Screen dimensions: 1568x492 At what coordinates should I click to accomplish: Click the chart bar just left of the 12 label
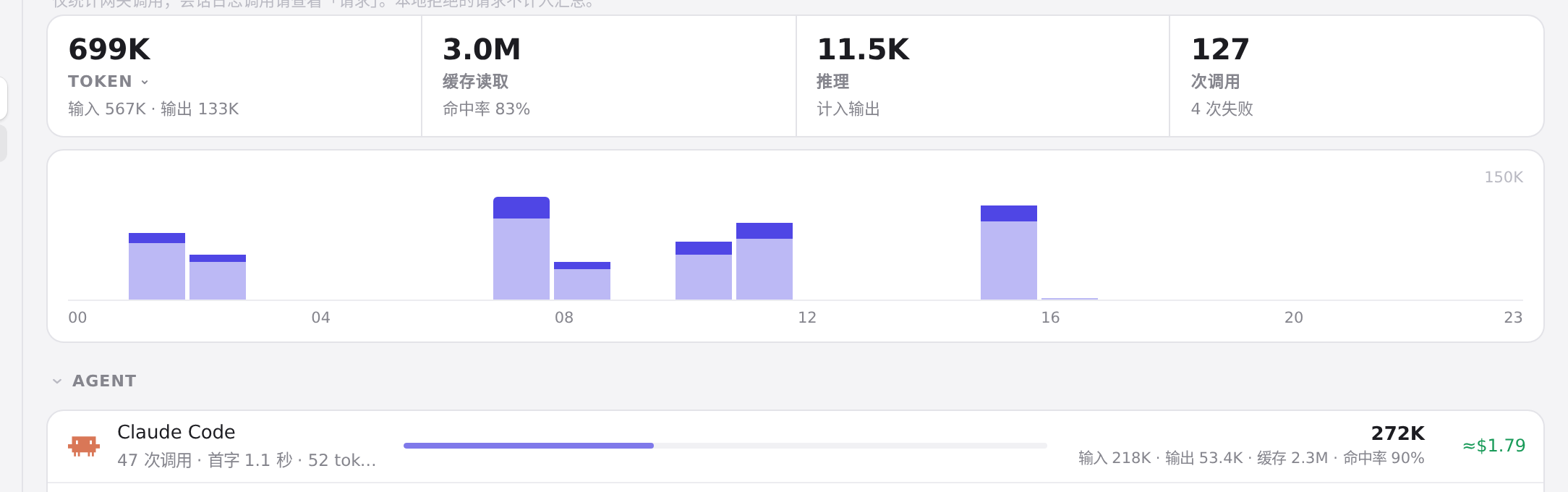[764, 261]
